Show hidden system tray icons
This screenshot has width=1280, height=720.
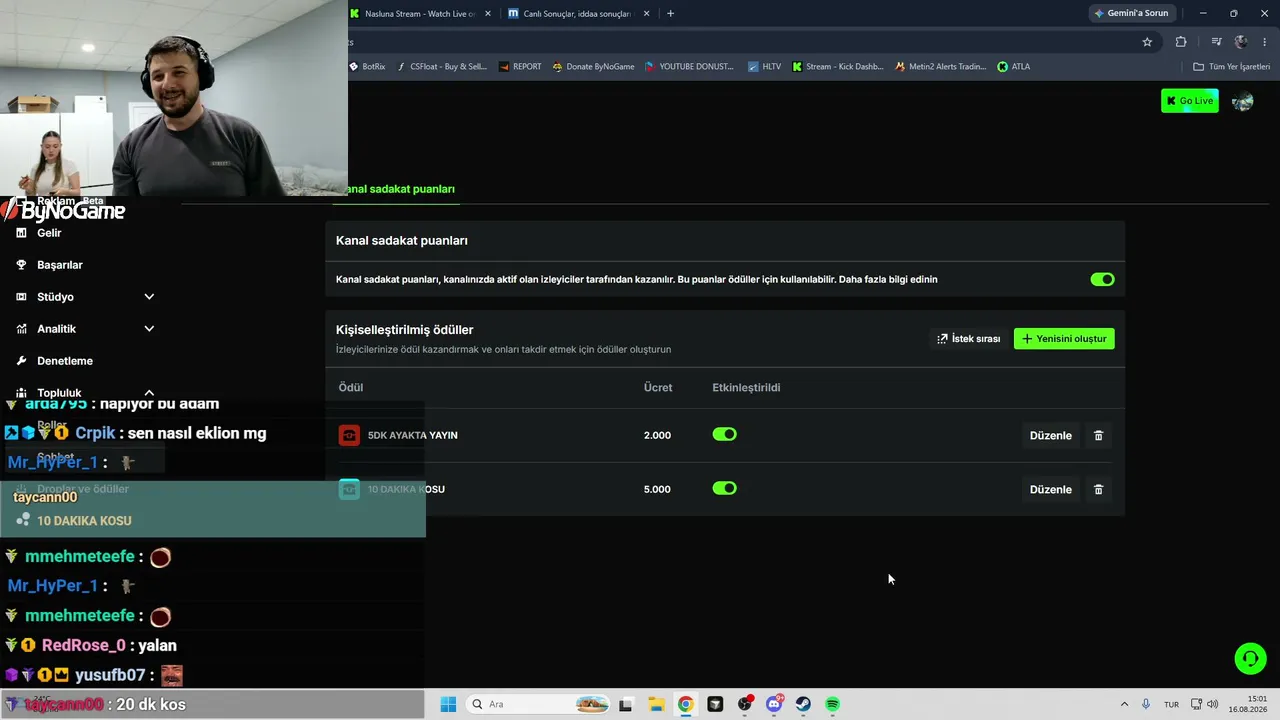tap(1124, 704)
